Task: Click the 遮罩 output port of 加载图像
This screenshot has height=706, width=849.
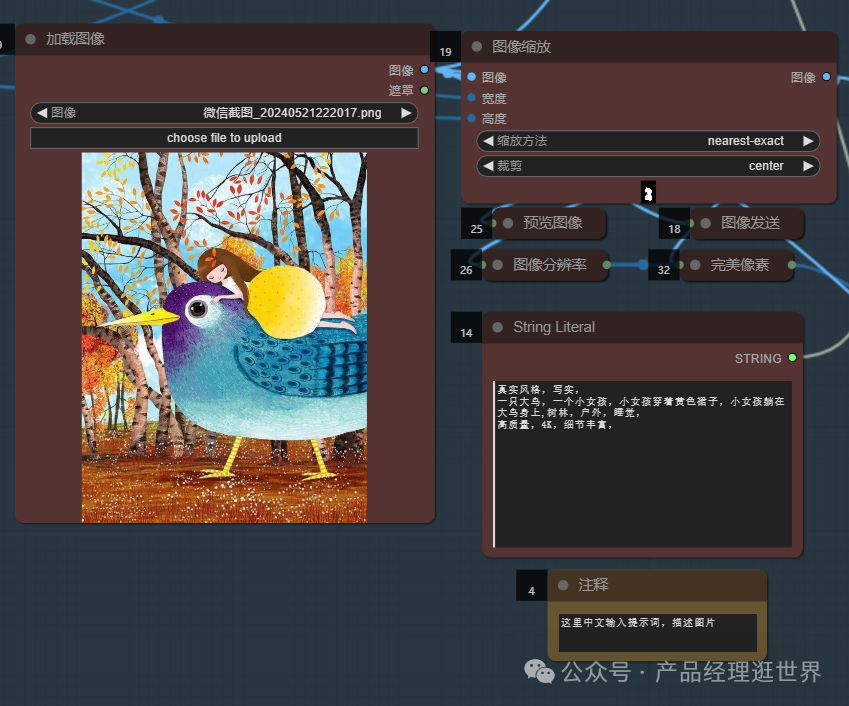Action: 425,90
